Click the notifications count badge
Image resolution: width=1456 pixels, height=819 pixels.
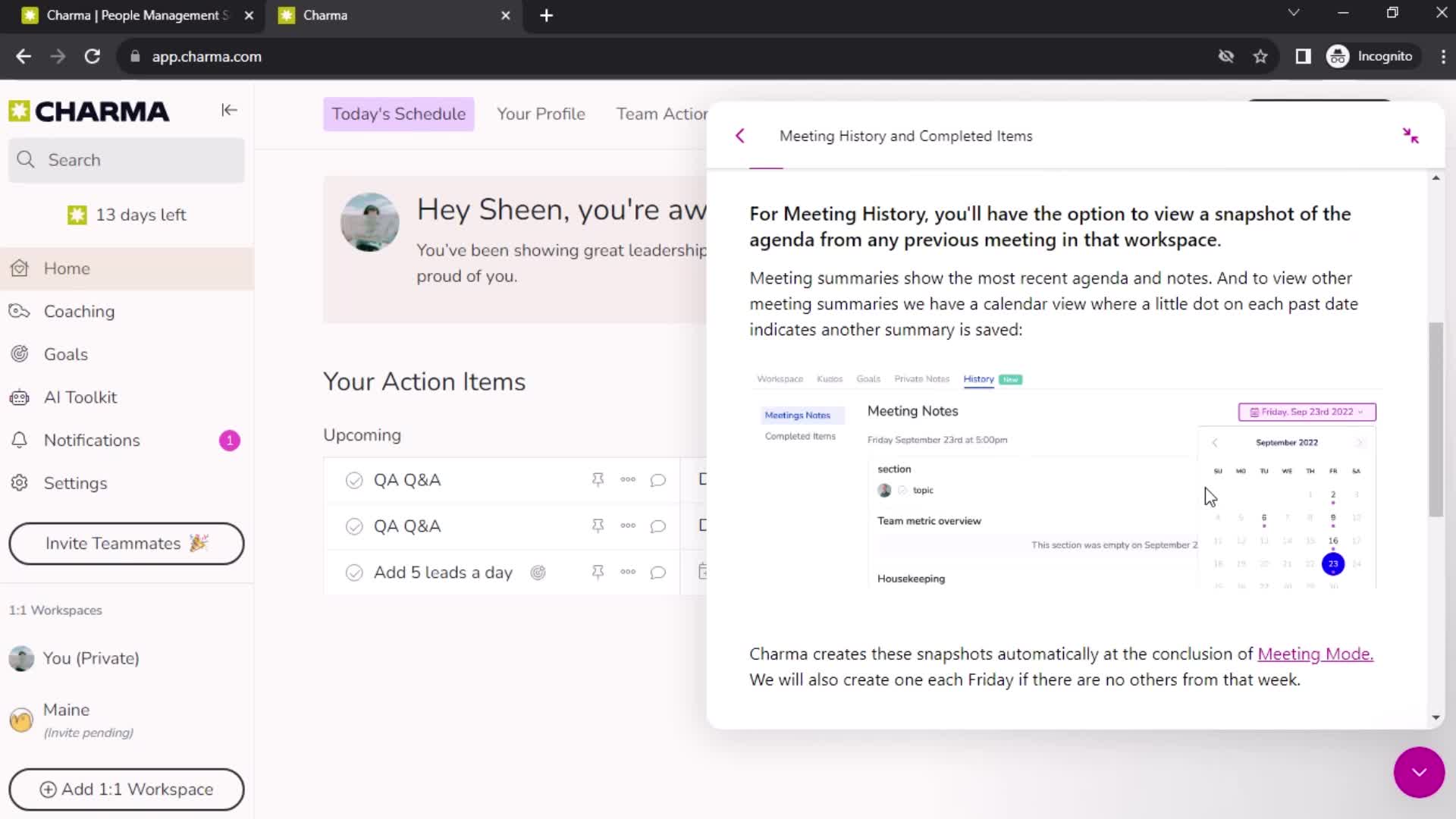230,441
